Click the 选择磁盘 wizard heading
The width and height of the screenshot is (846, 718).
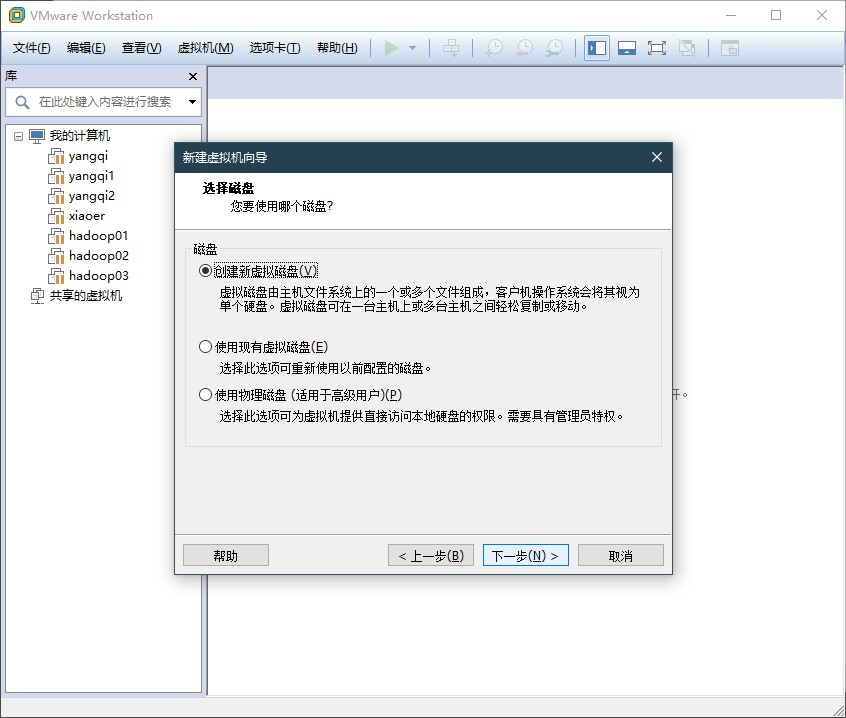pos(228,188)
